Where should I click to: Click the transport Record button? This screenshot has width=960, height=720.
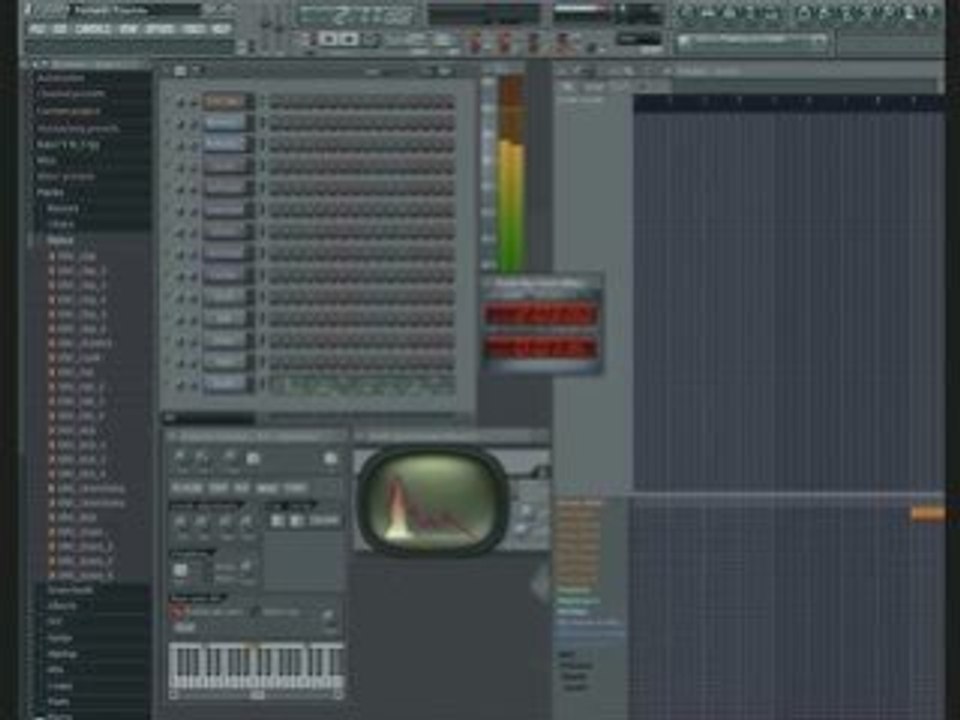[x=369, y=39]
